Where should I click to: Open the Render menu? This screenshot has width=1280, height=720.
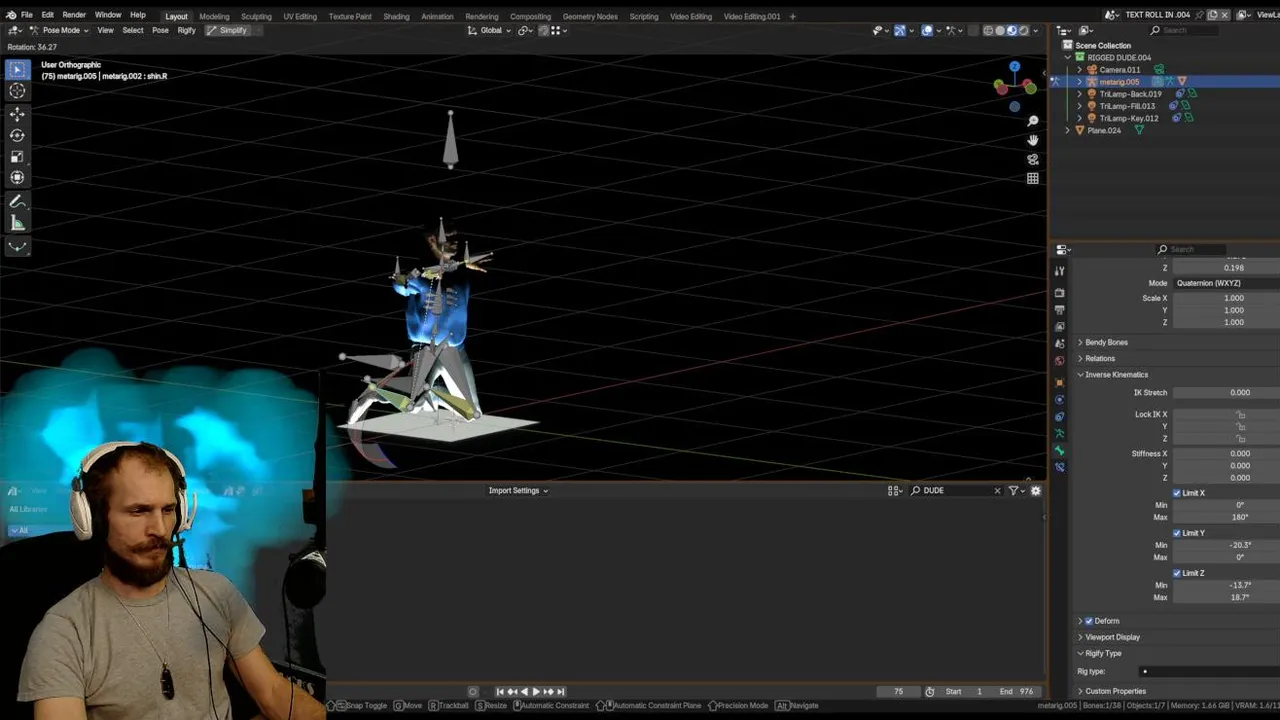pyautogui.click(x=74, y=15)
